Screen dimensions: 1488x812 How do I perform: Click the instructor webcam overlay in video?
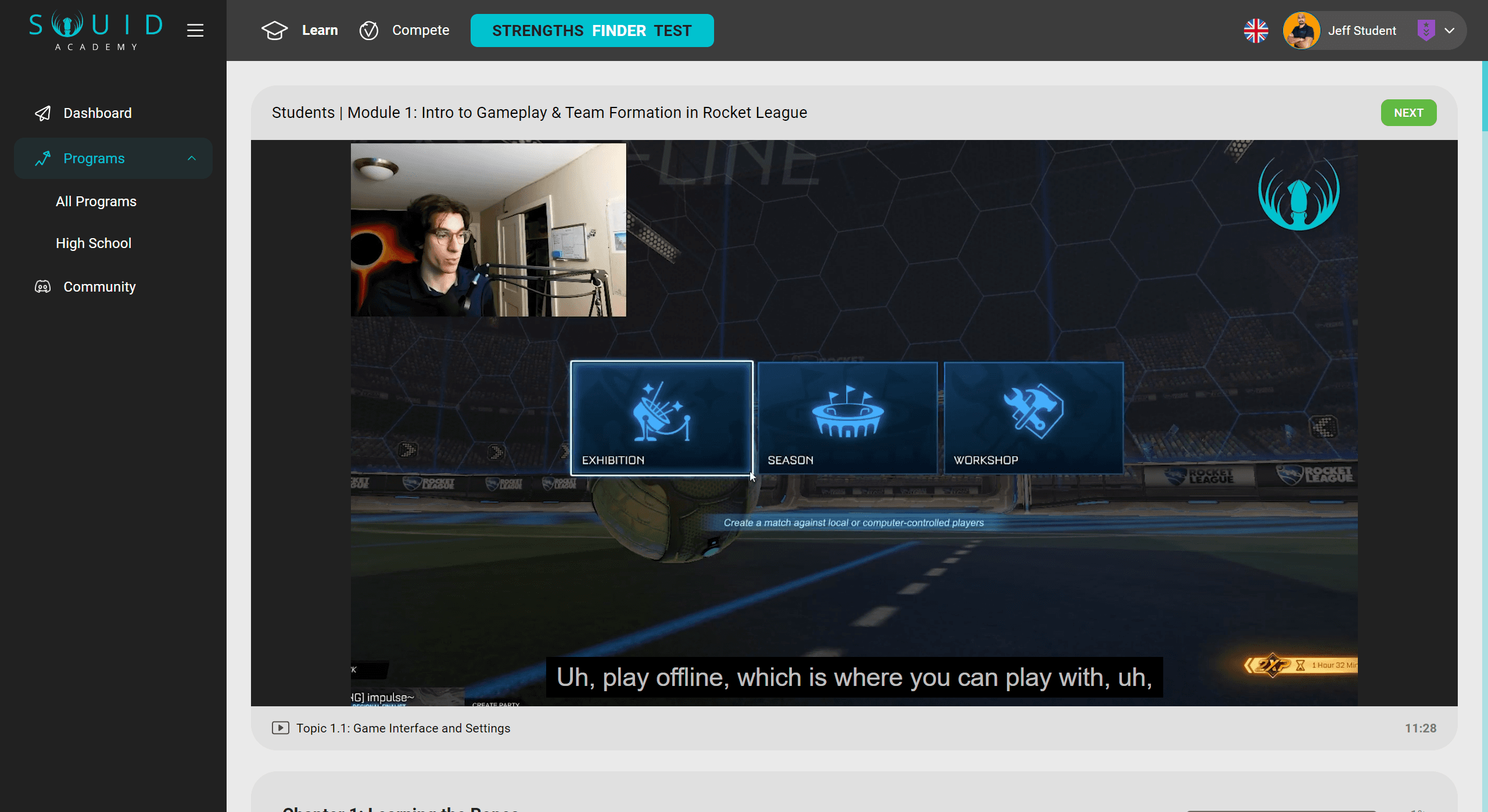[488, 230]
